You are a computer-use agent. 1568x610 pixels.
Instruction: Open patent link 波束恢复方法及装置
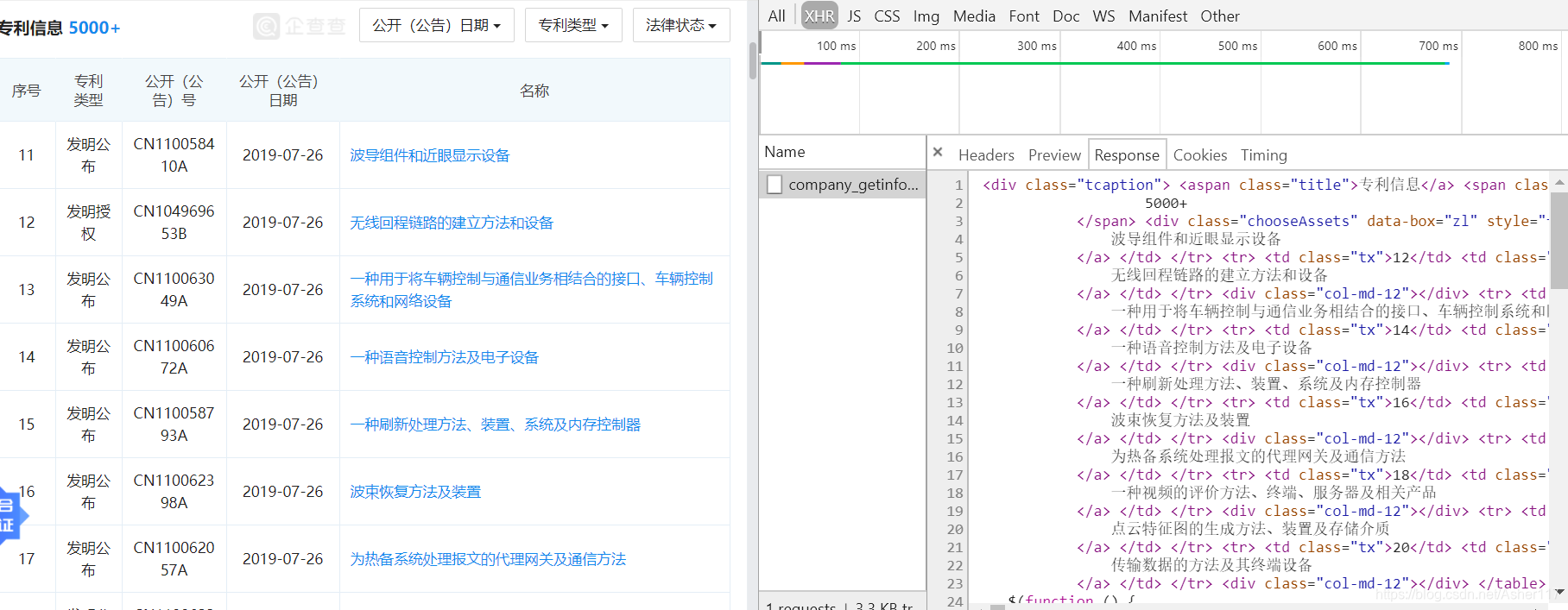point(415,492)
